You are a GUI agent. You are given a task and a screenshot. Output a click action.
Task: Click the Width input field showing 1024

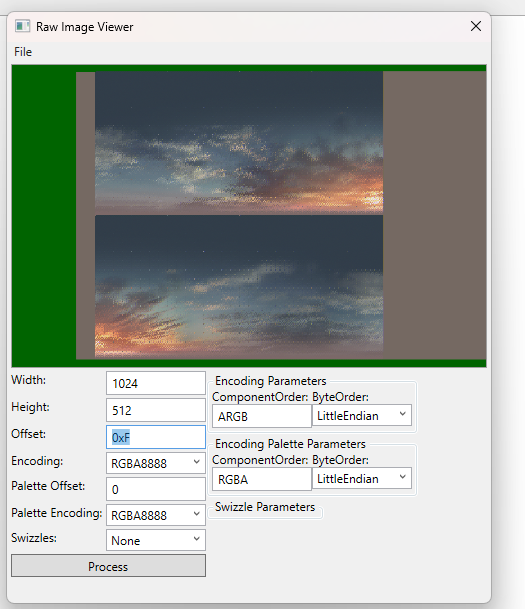(156, 383)
